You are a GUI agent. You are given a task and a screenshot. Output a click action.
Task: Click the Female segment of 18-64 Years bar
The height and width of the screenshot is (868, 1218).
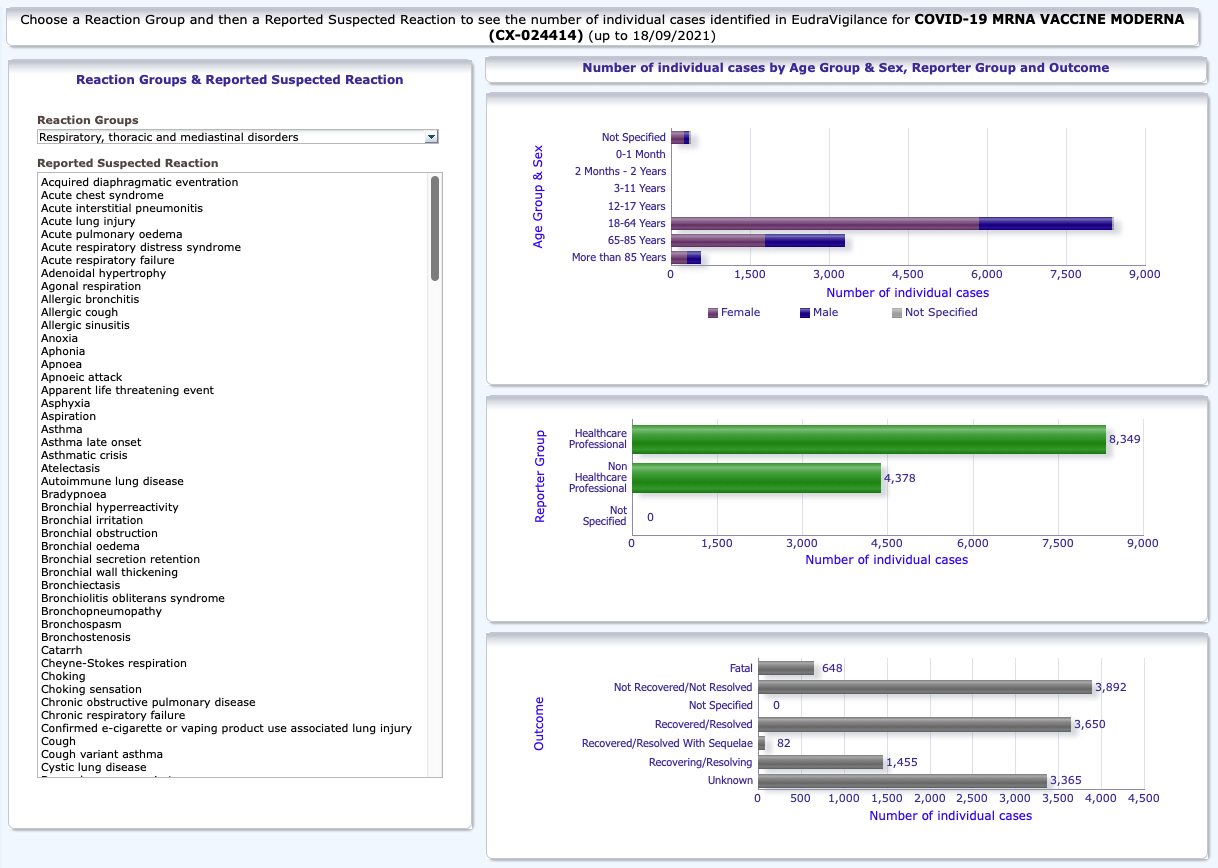pyautogui.click(x=825, y=224)
